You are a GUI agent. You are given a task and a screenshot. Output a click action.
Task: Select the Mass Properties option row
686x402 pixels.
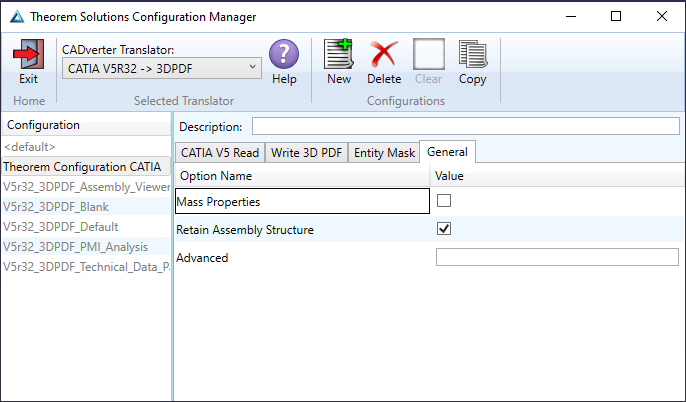[302, 201]
